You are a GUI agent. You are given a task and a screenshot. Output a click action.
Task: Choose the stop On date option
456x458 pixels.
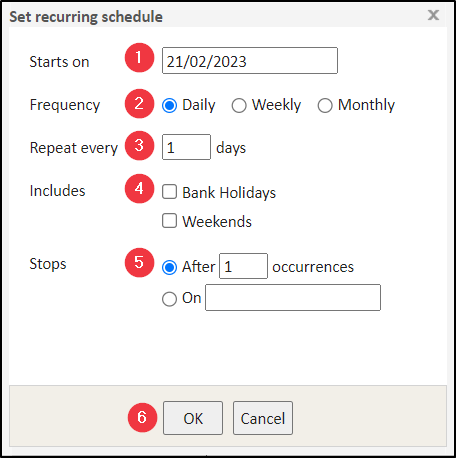(x=169, y=299)
